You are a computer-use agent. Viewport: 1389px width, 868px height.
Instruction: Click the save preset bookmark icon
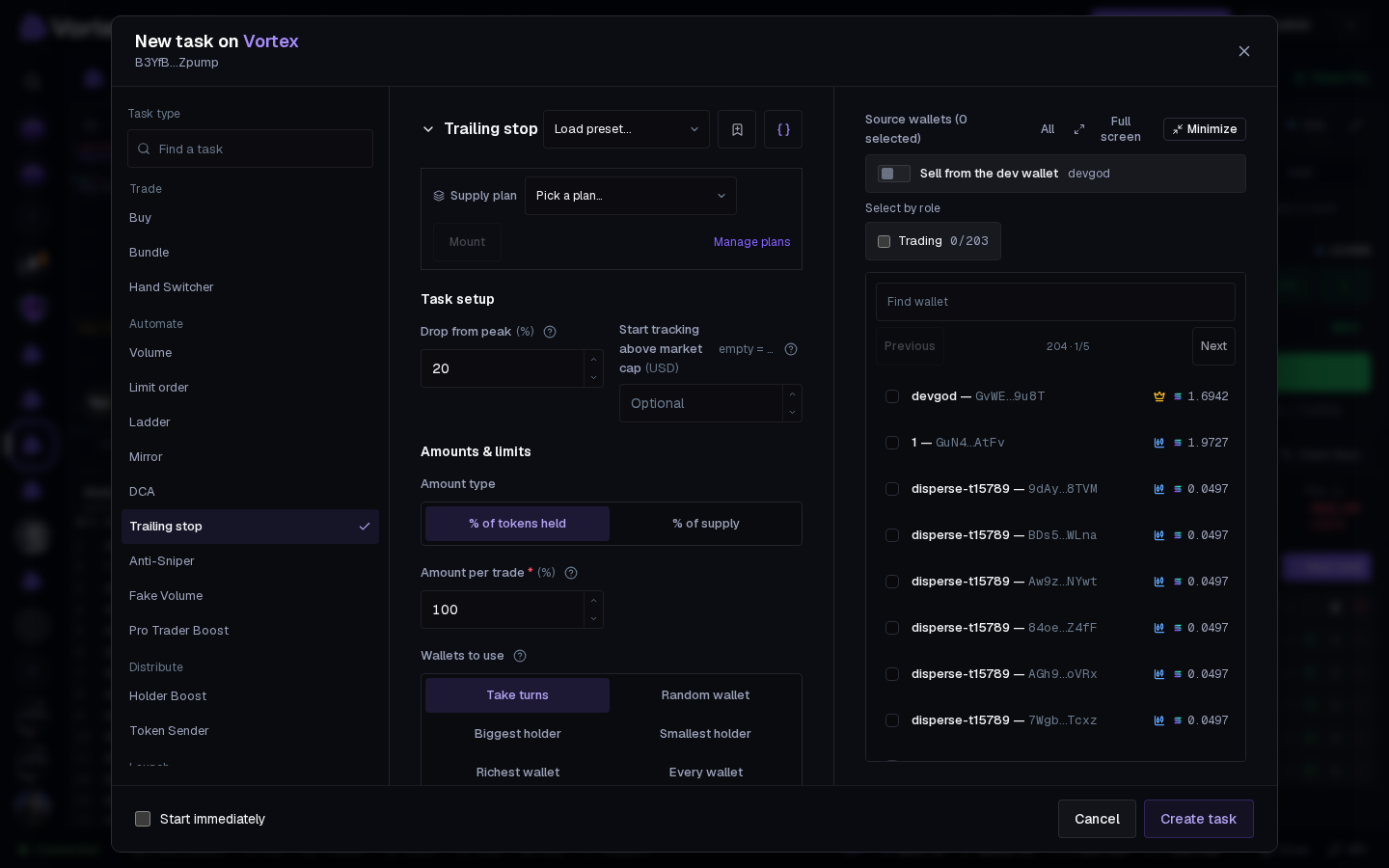(737, 129)
